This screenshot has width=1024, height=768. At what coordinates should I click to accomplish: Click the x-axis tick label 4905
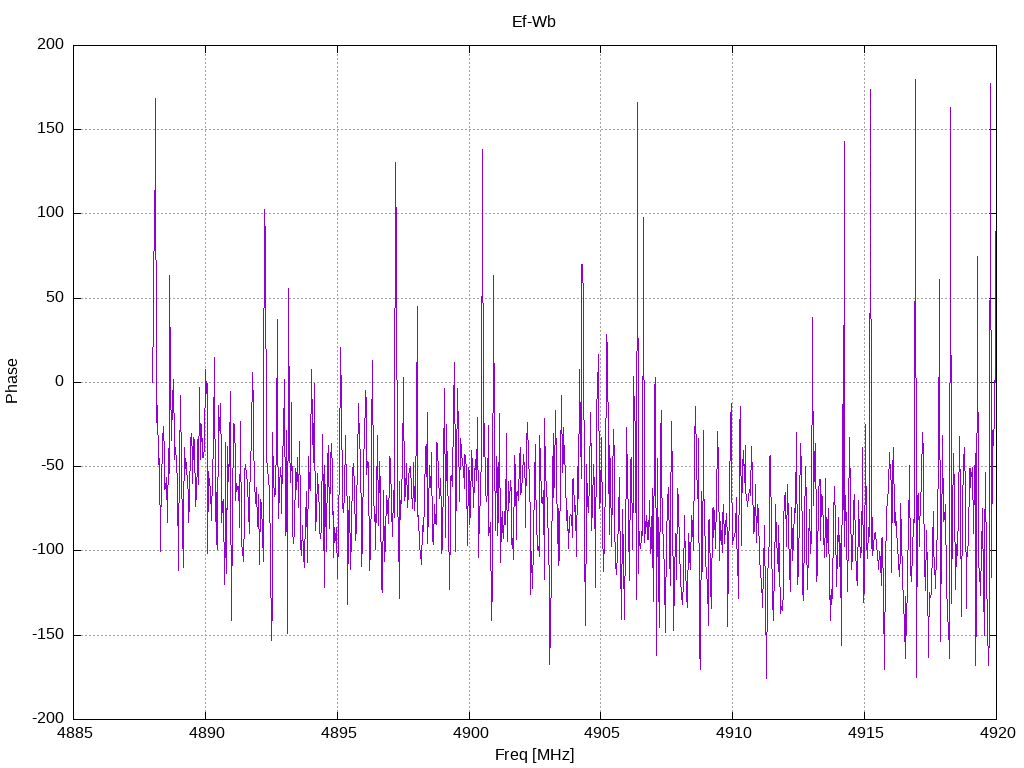(x=603, y=733)
